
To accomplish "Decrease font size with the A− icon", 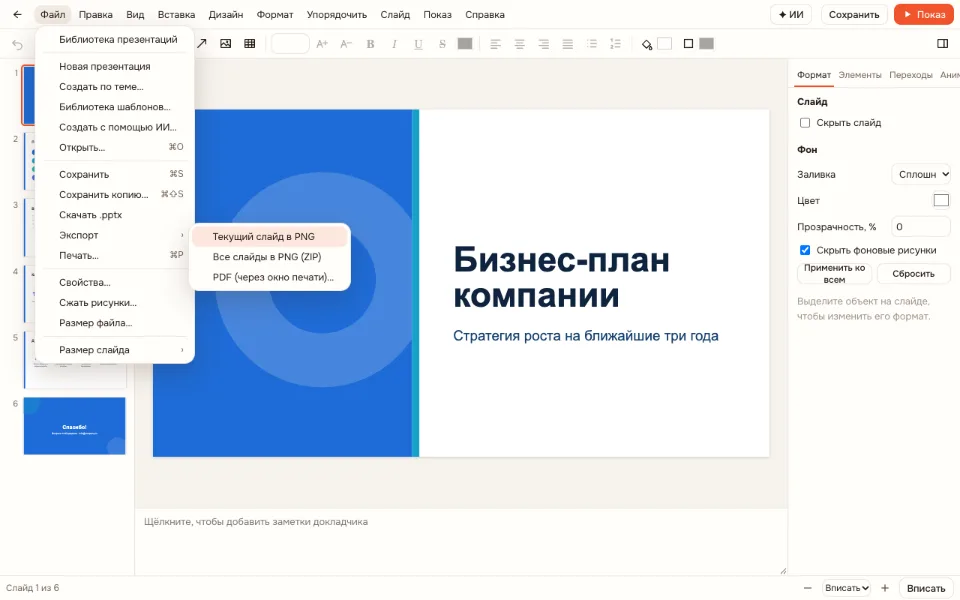I will 346,43.
